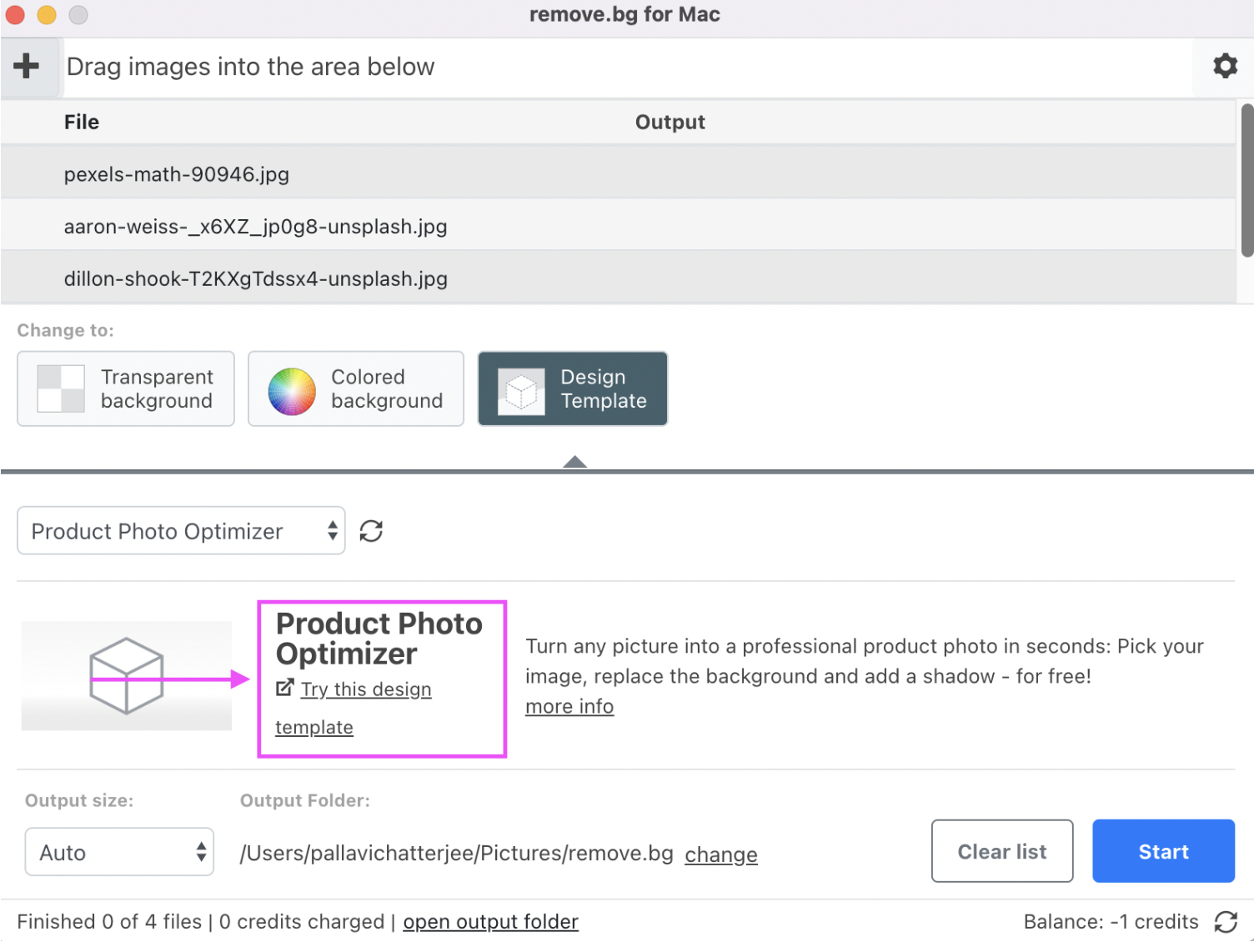The width and height of the screenshot is (1254, 952).
Task: Click the cube template preview thumbnail
Action: (127, 675)
